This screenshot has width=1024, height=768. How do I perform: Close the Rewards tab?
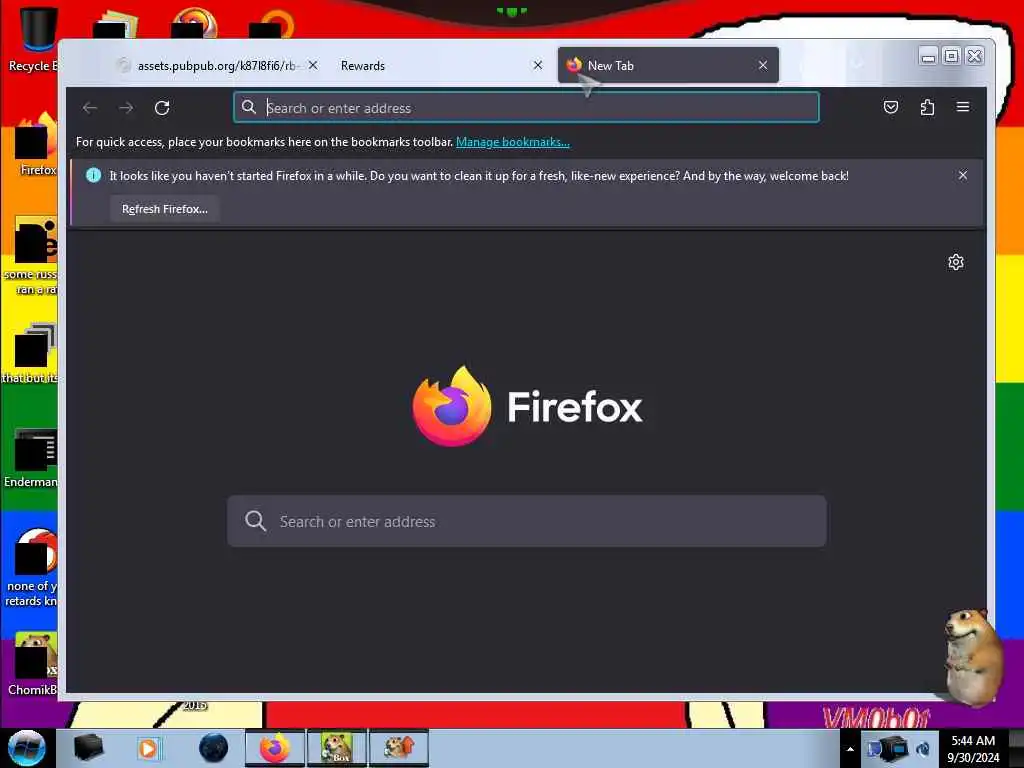point(537,65)
